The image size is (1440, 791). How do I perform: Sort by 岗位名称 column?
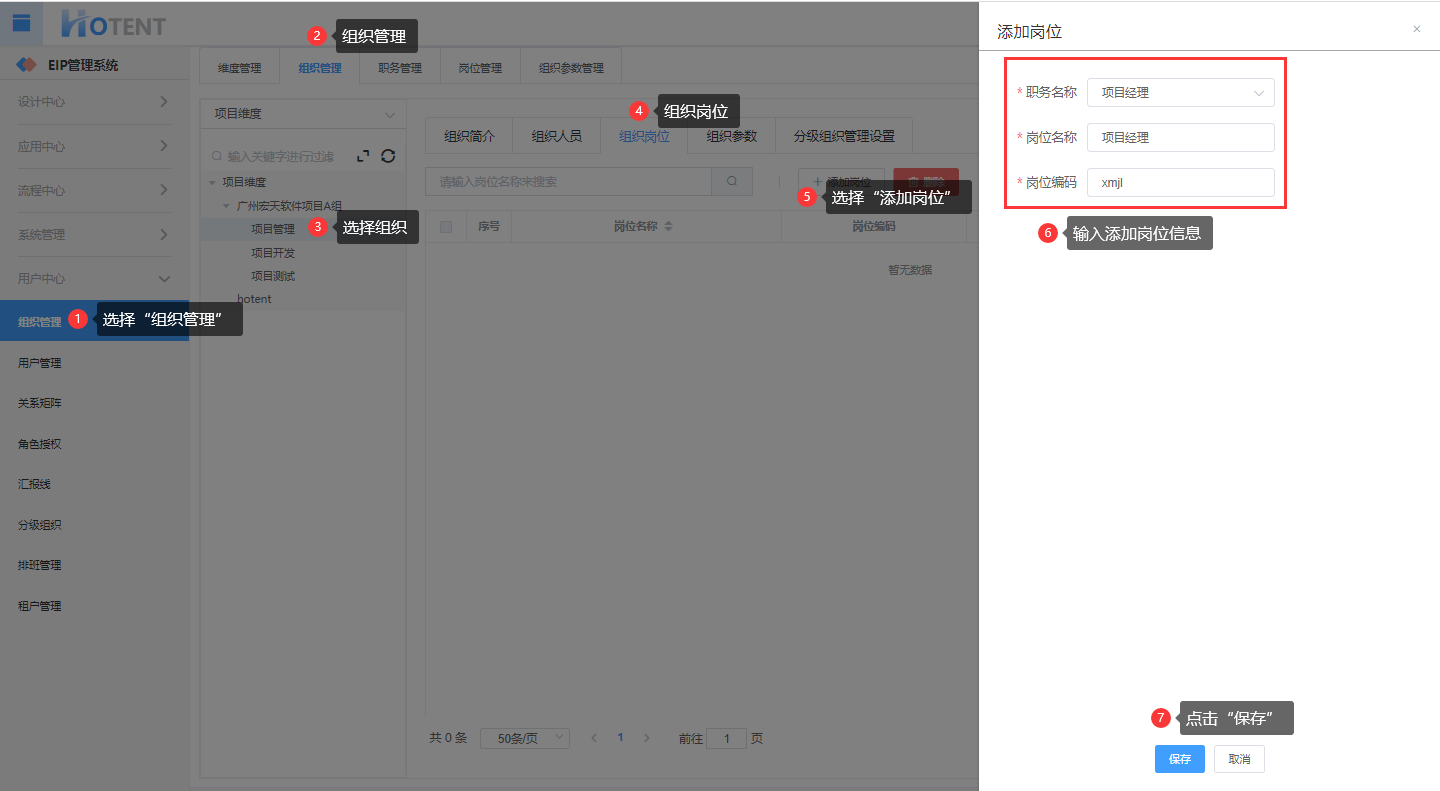click(x=669, y=227)
